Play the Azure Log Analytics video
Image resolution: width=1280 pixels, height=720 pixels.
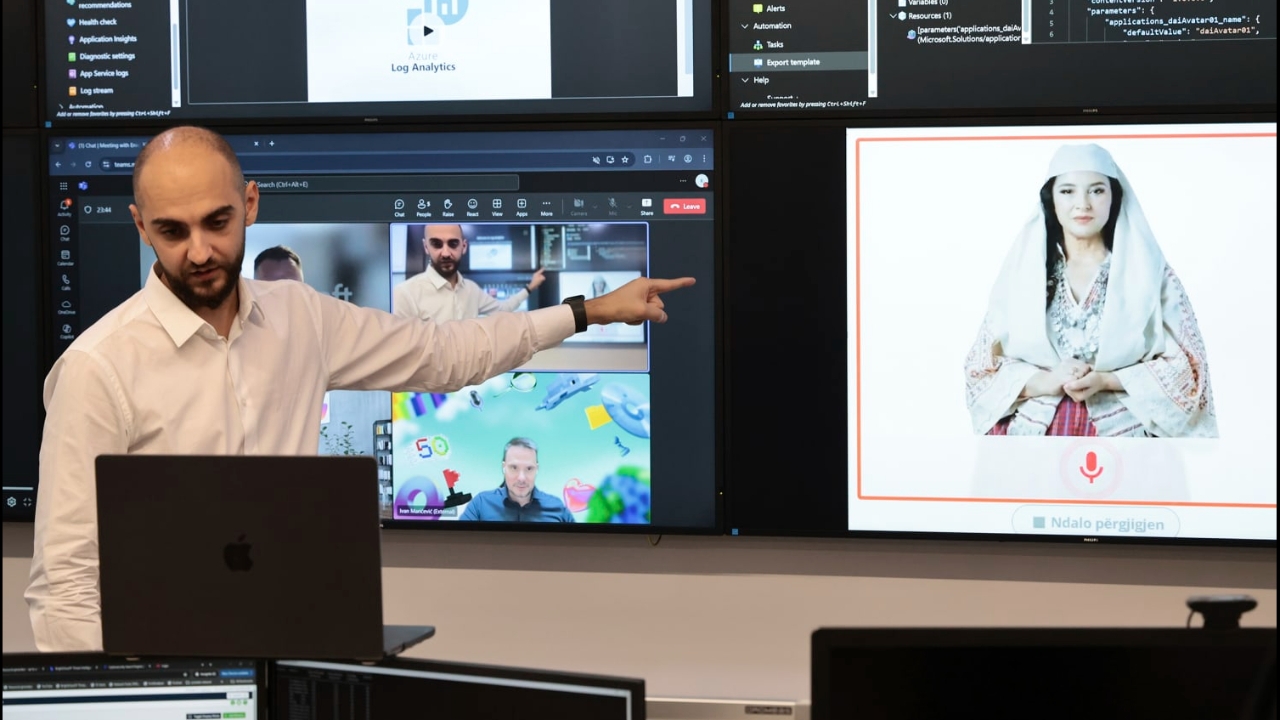pyautogui.click(x=428, y=31)
